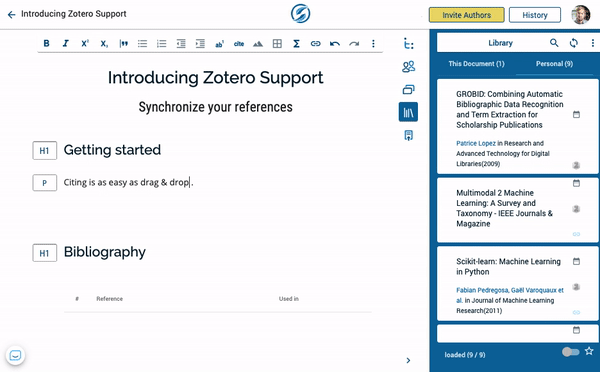Change H1 style of Getting started
Image resolution: width=600 pixels, height=372 pixels.
(44, 150)
